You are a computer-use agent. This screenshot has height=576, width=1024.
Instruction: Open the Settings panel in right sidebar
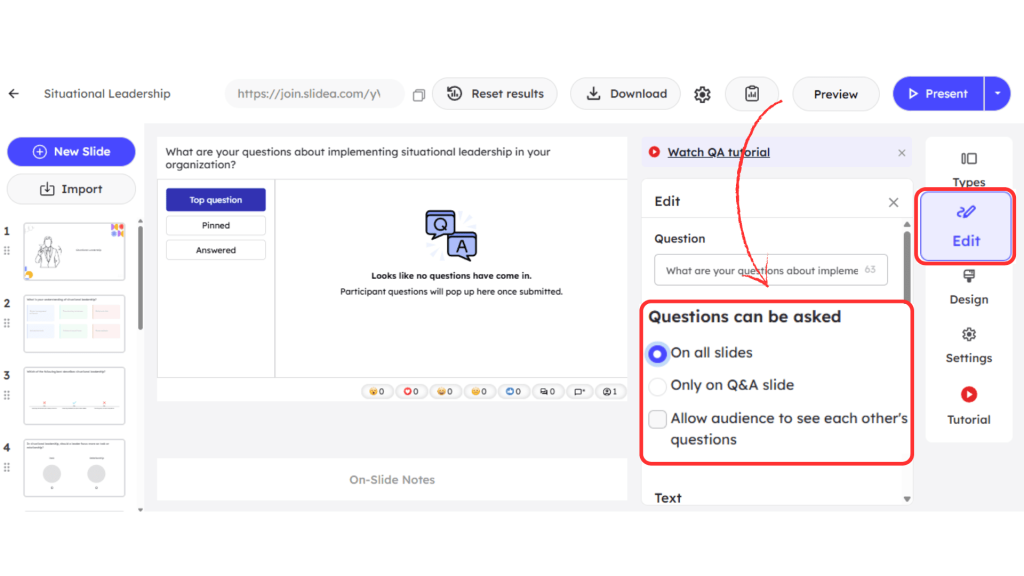968,345
